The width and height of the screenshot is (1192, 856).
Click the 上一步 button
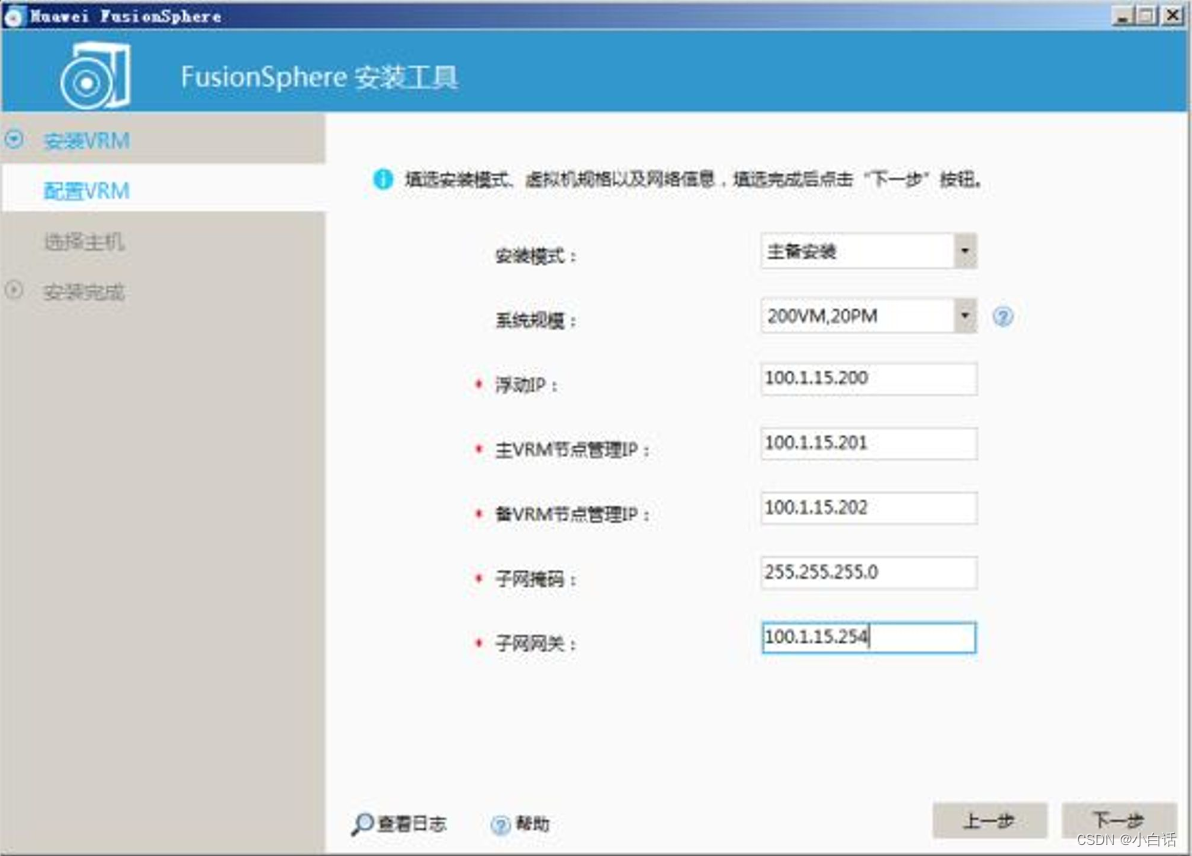[x=989, y=821]
